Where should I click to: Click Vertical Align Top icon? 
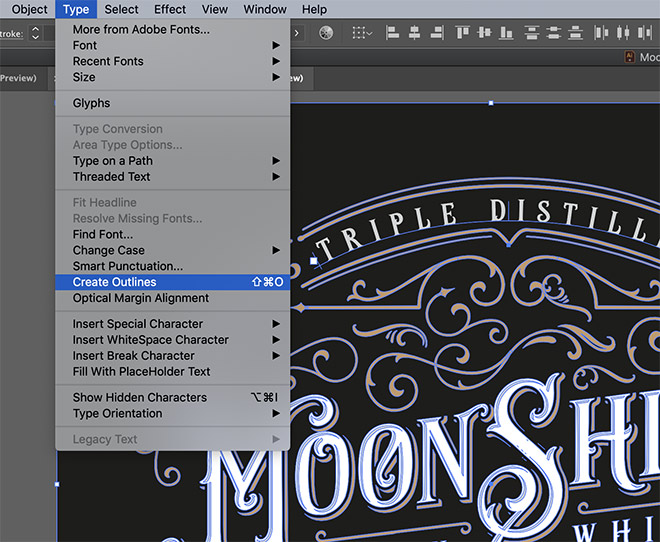point(463,33)
